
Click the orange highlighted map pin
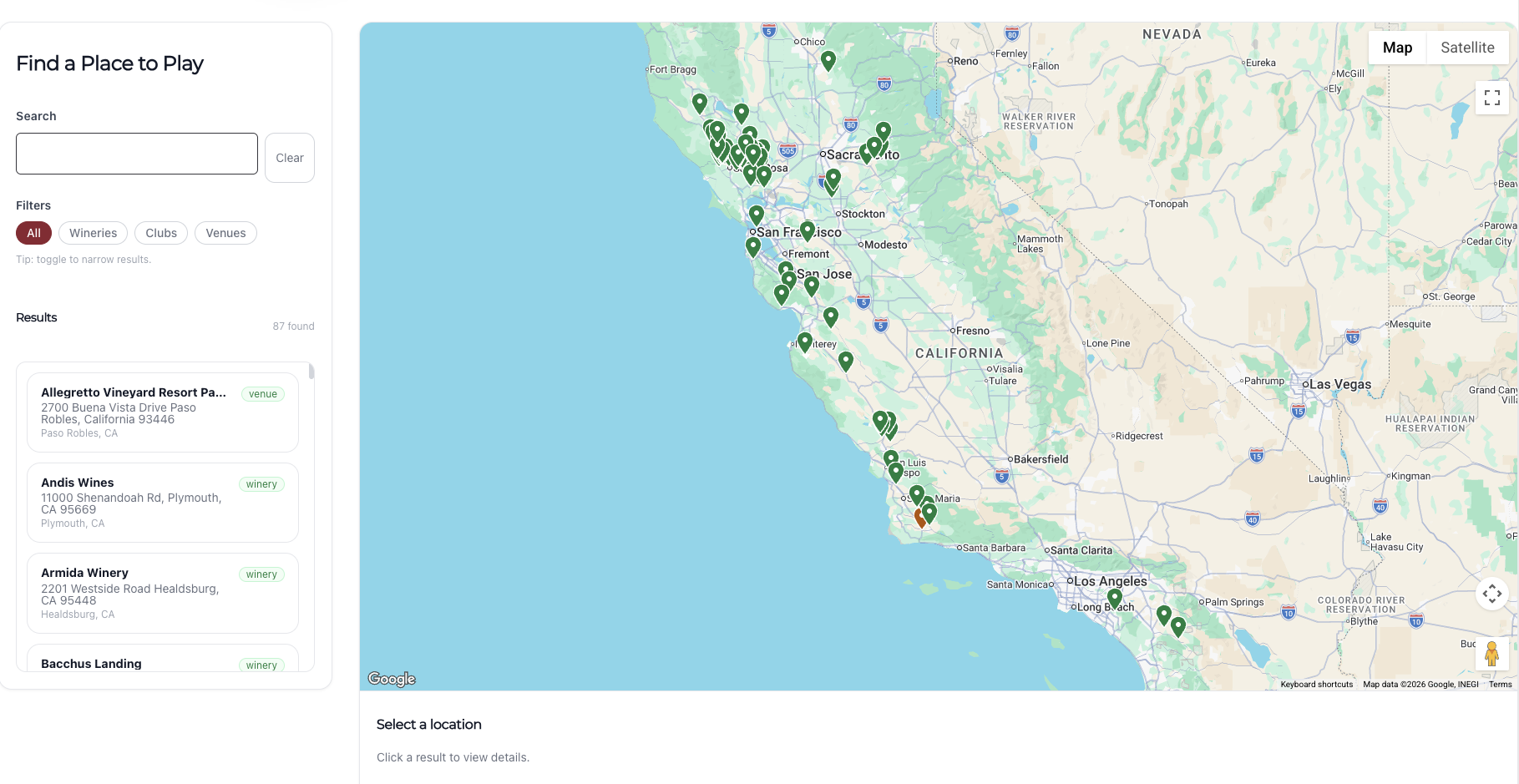(x=919, y=518)
